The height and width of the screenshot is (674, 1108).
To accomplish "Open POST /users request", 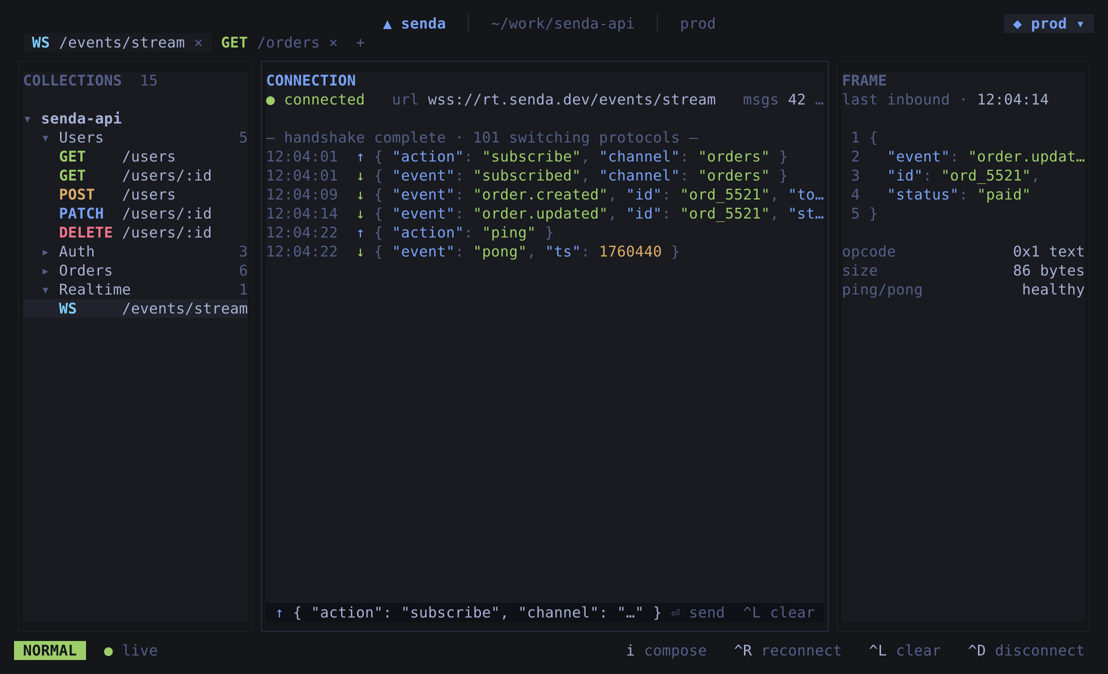I will [x=136, y=194].
